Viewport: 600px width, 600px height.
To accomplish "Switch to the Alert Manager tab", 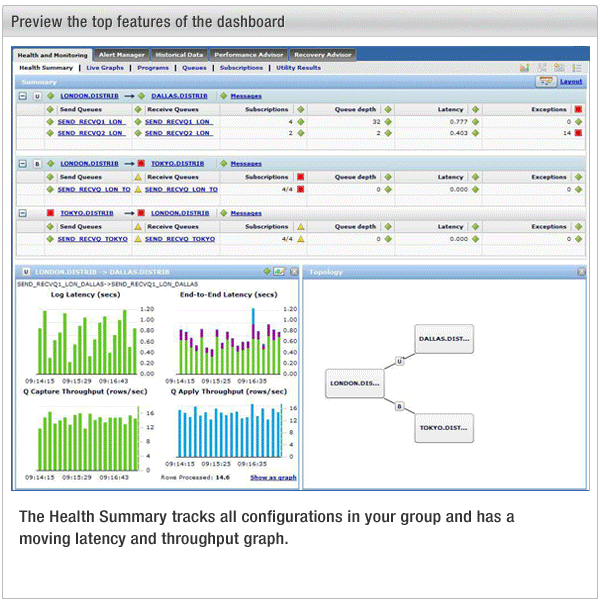I will click(x=122, y=55).
